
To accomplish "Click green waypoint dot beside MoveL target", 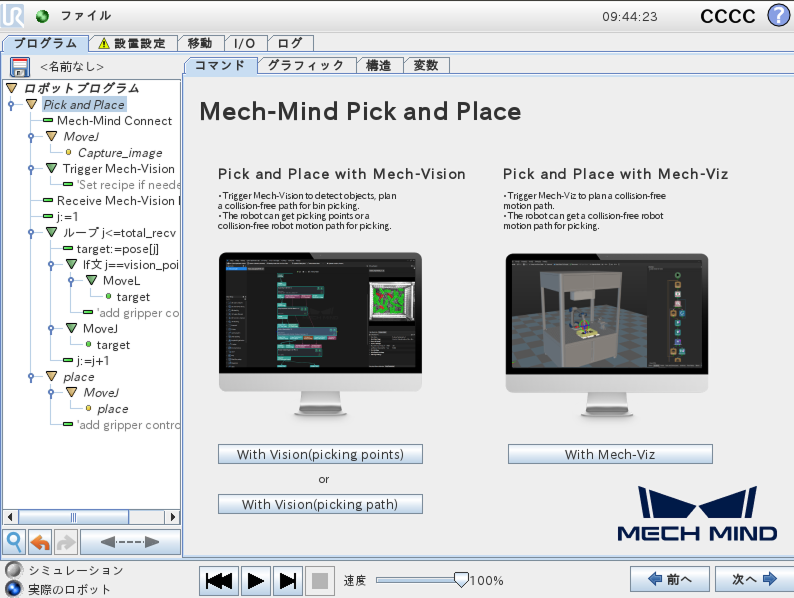I will (x=108, y=296).
